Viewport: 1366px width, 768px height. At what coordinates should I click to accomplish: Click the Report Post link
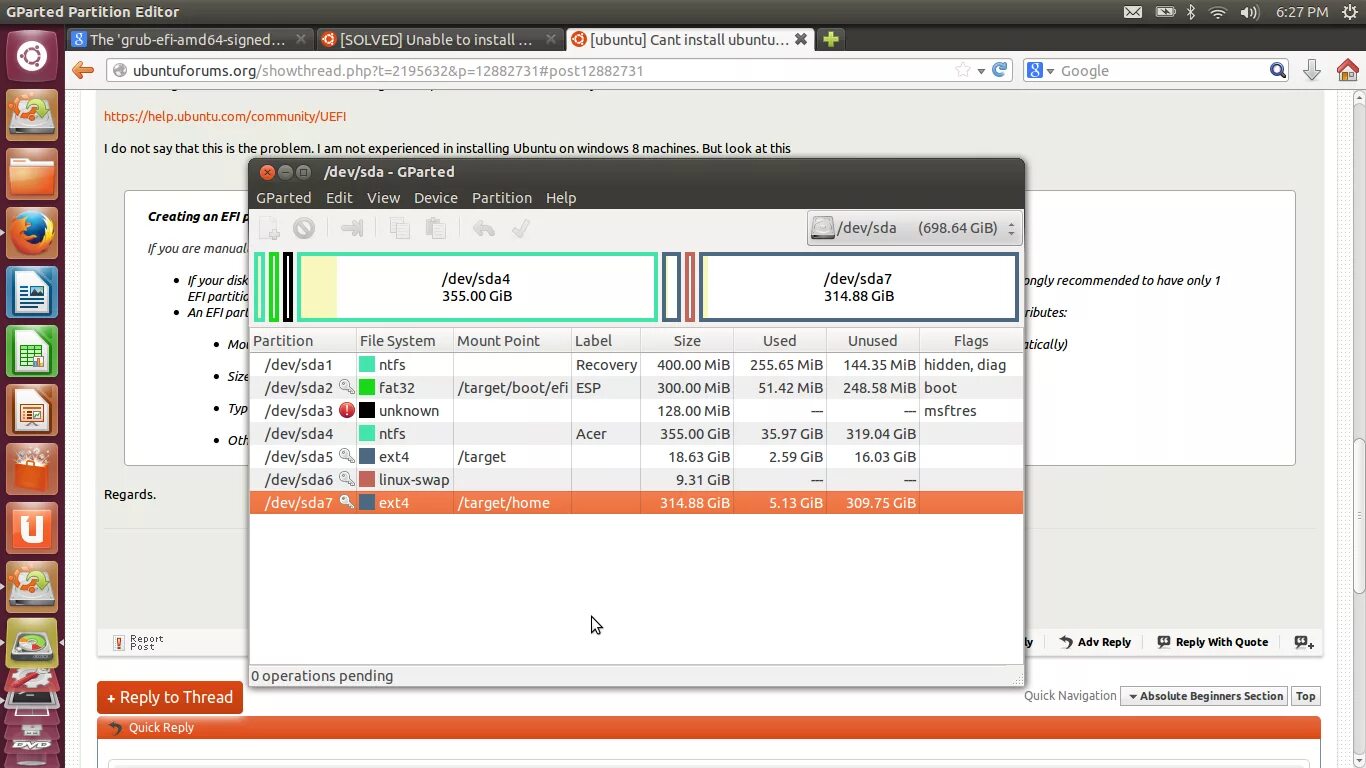(x=138, y=642)
